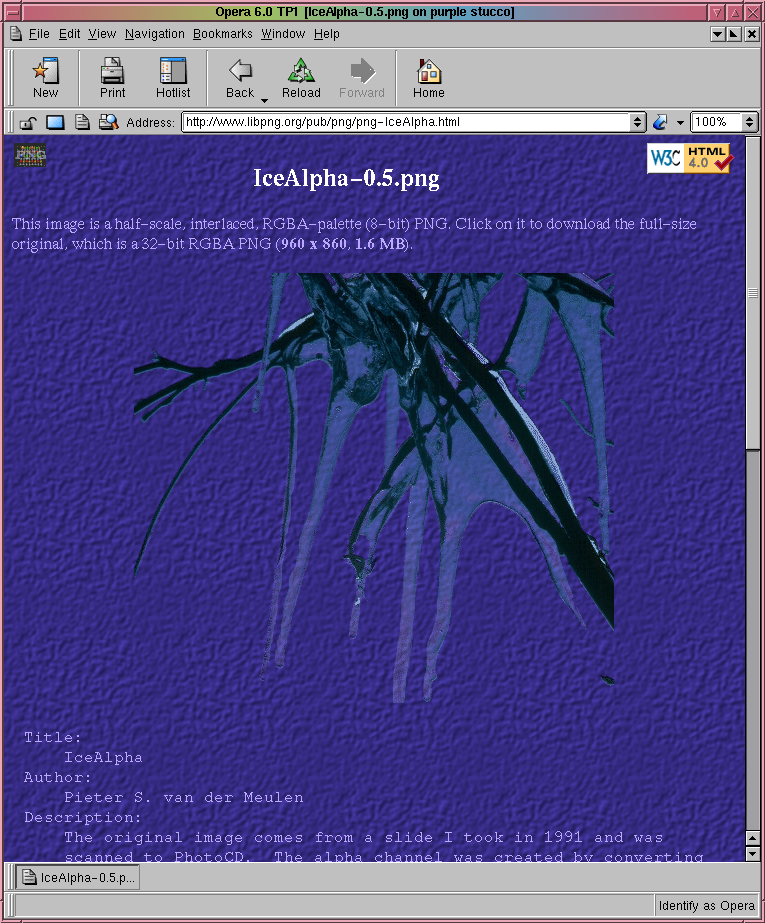765x923 pixels.
Task: Toggle document mode with the page icon
Action: click(82, 122)
